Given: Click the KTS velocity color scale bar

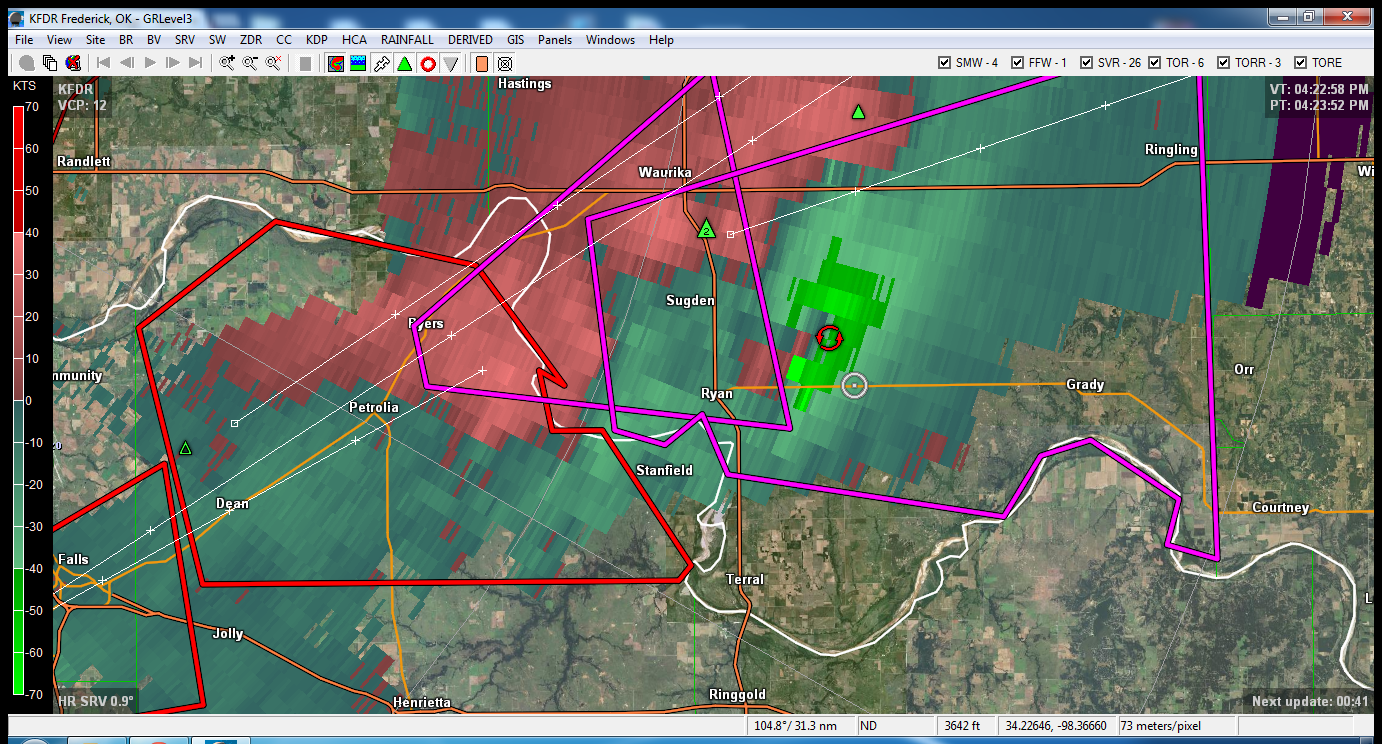Looking at the screenshot, I should (x=19, y=400).
